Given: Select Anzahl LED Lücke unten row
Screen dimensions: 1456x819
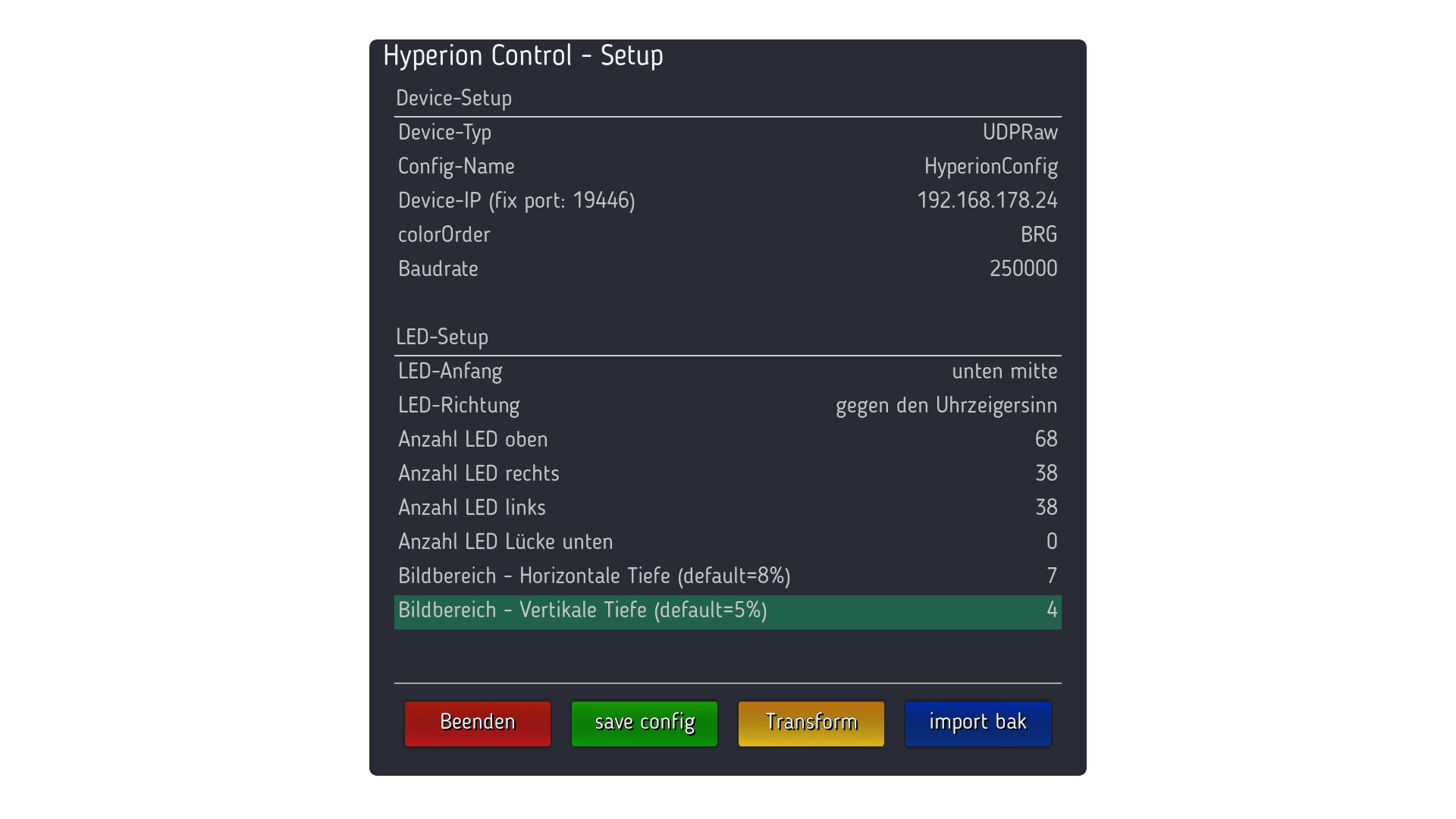Looking at the screenshot, I should [726, 542].
